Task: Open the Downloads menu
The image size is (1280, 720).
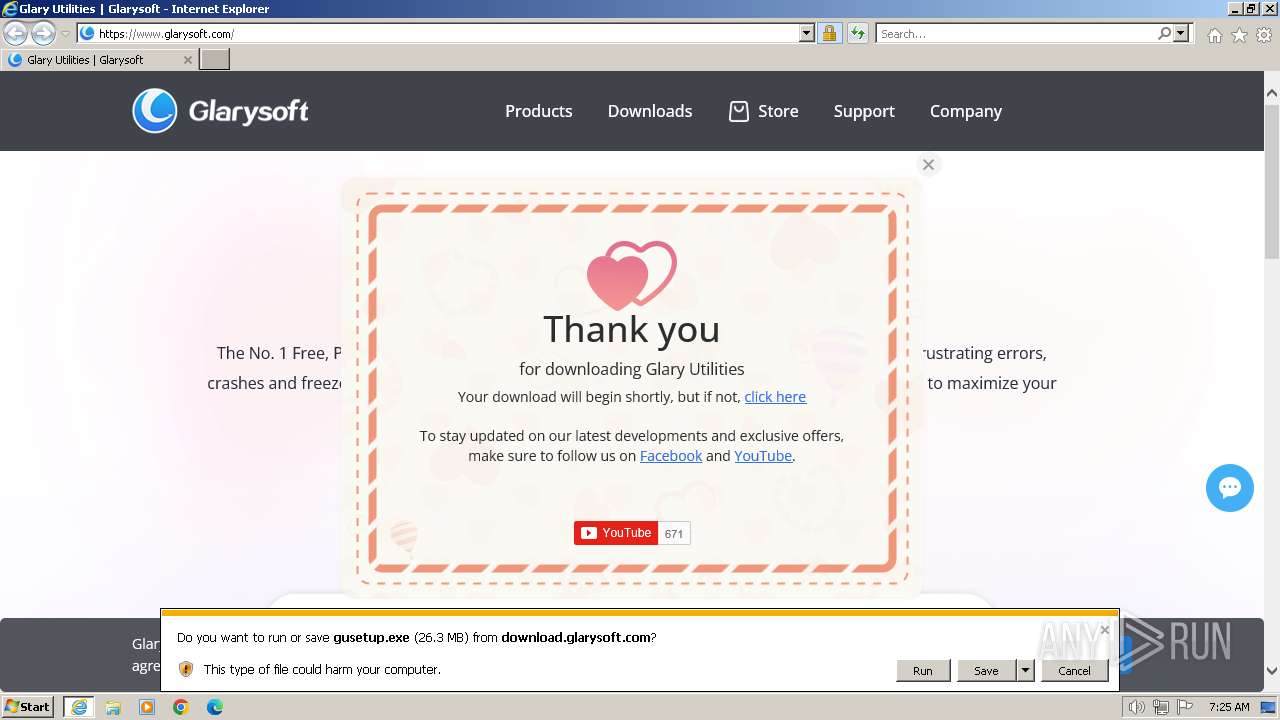Action: [x=650, y=111]
